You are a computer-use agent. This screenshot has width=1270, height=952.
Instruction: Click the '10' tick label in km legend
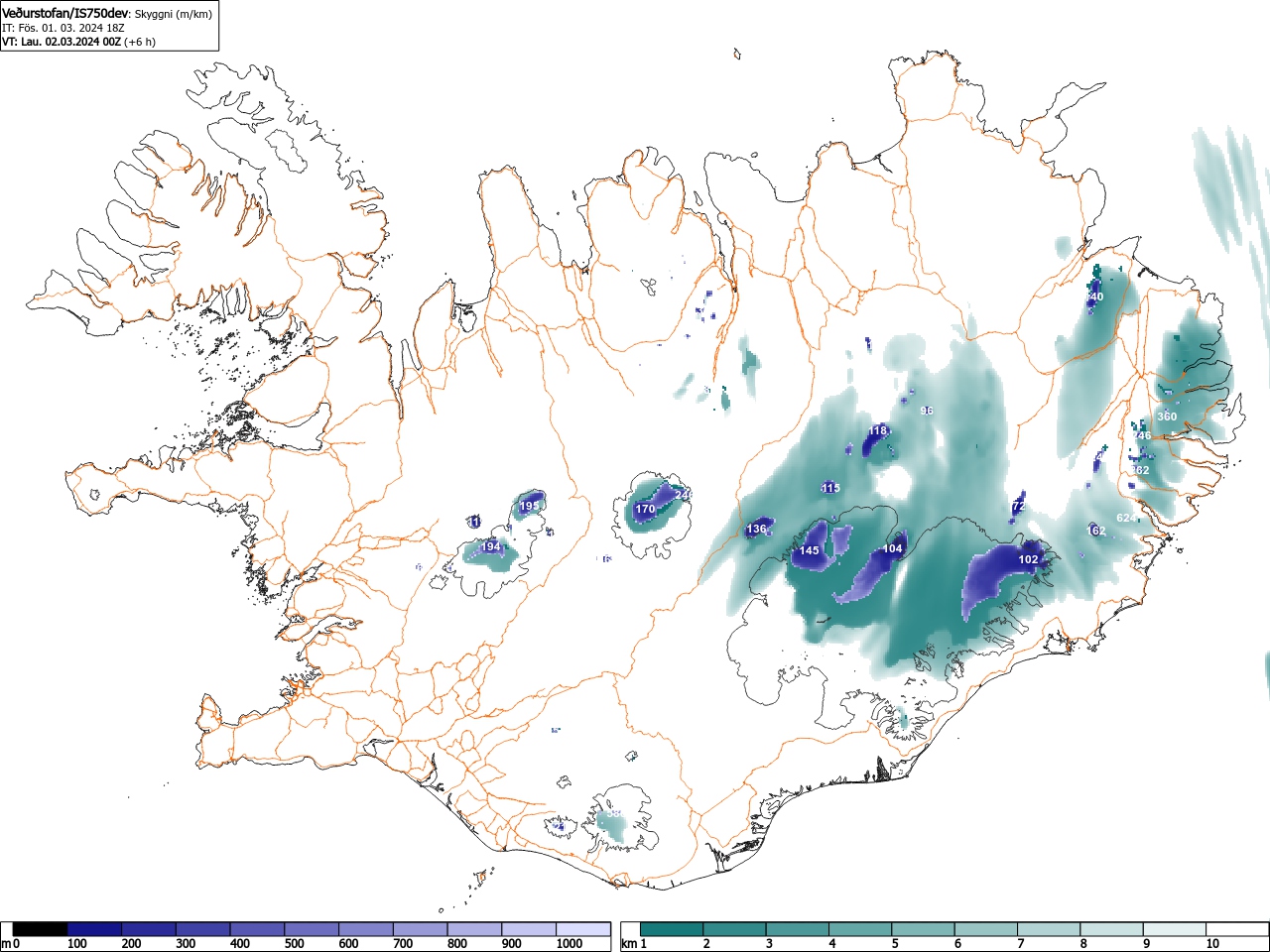(x=1212, y=944)
